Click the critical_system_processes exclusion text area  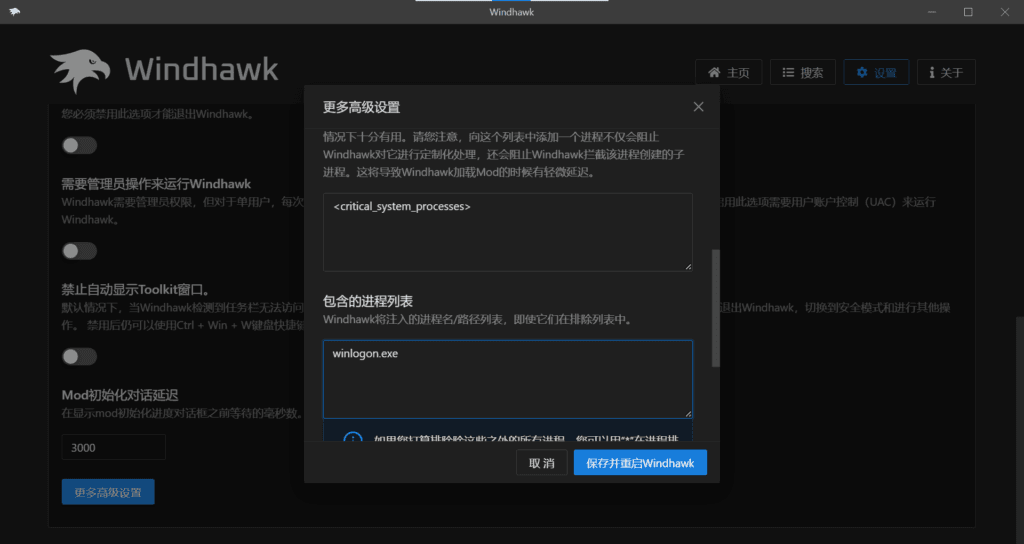tap(507, 232)
